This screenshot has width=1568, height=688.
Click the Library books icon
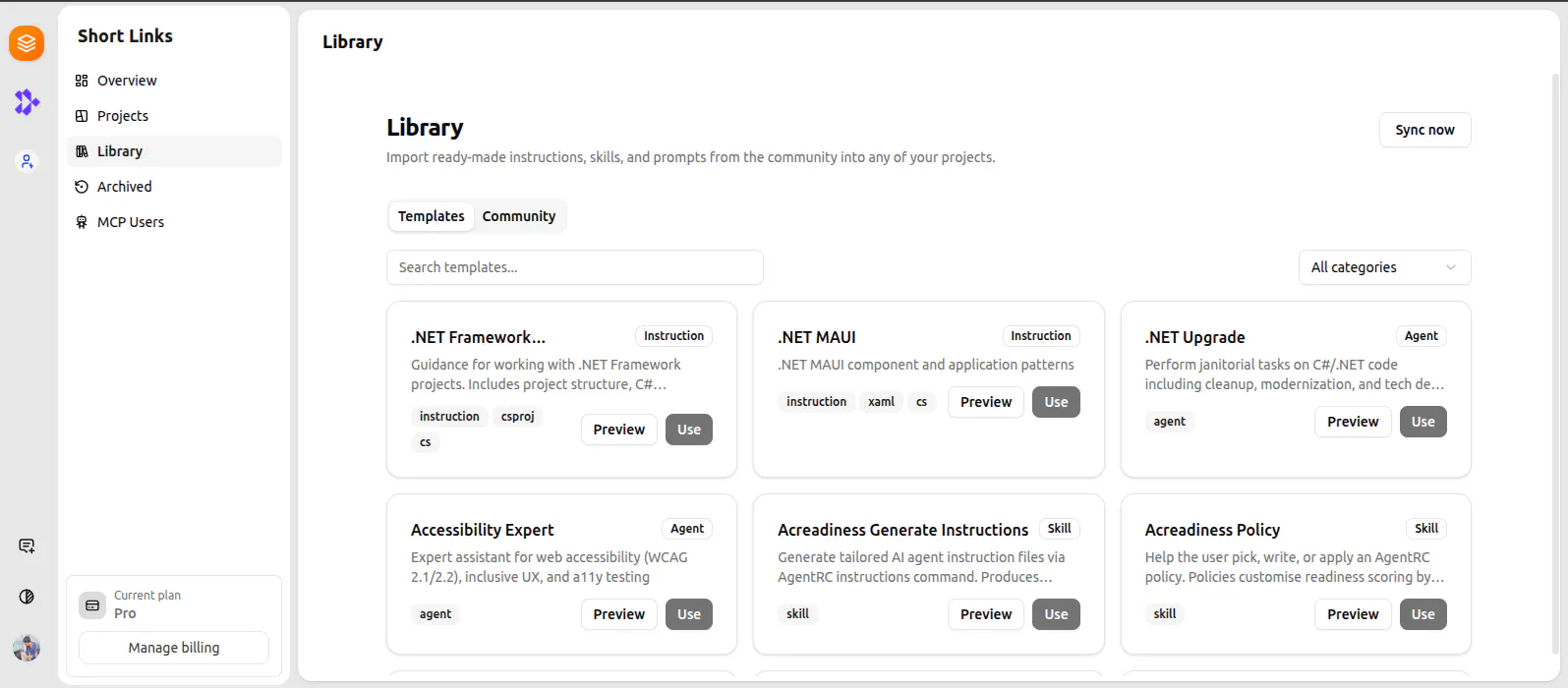click(x=82, y=151)
